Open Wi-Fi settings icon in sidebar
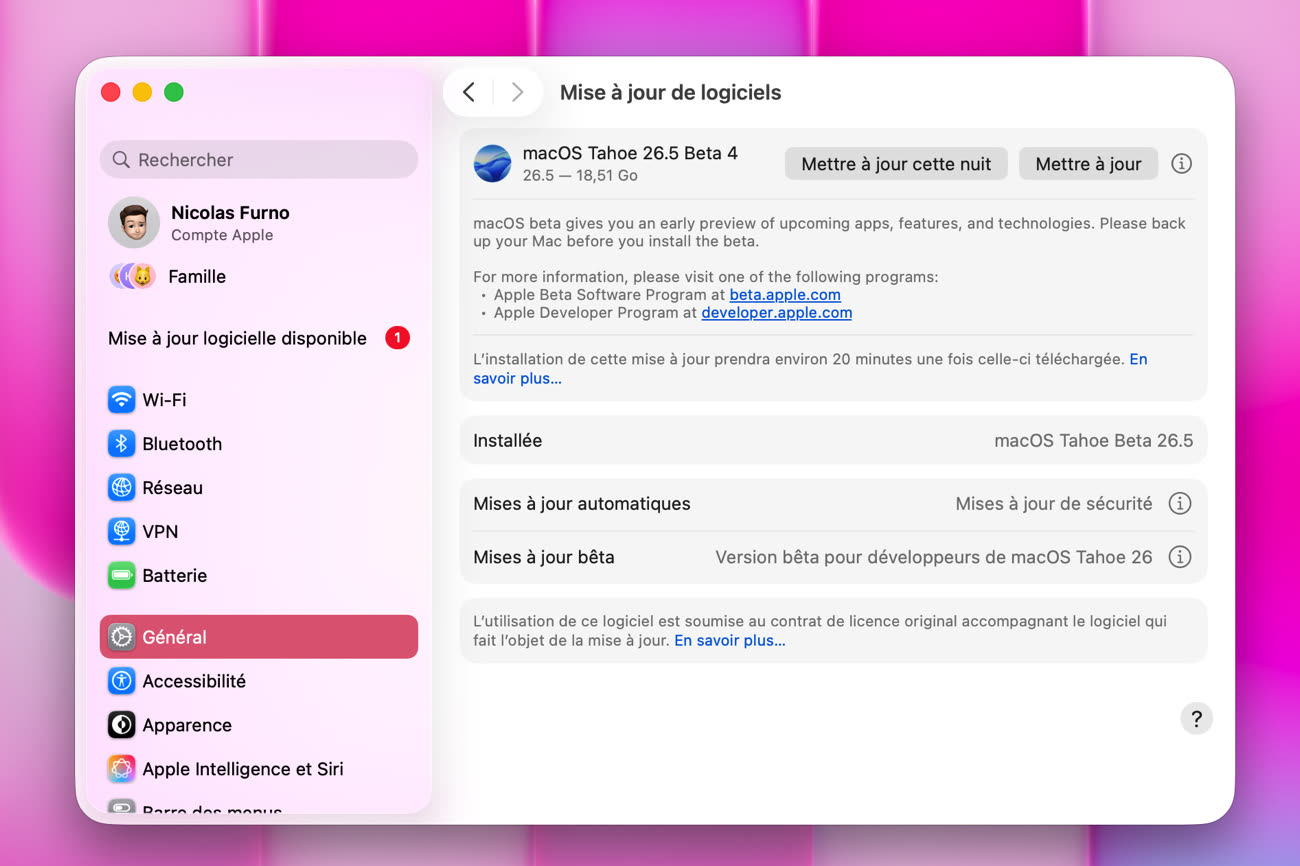The width and height of the screenshot is (1300, 866). point(121,400)
